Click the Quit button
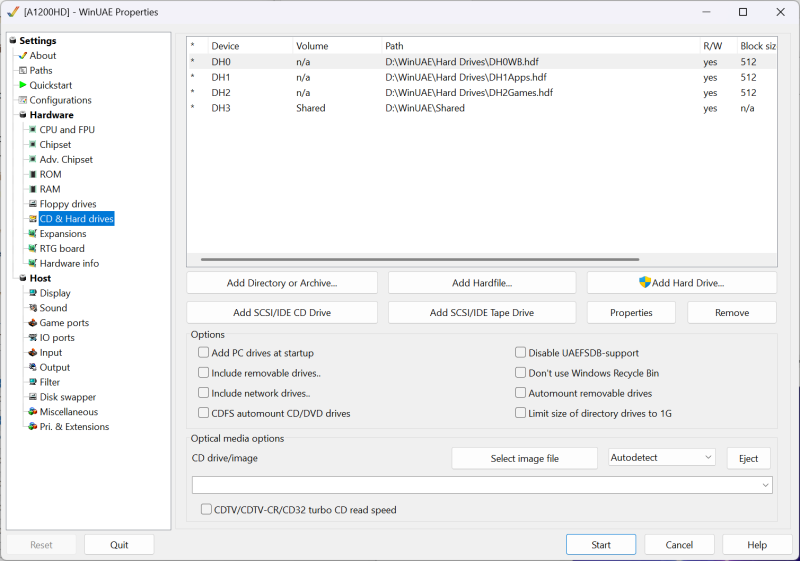 click(x=119, y=545)
